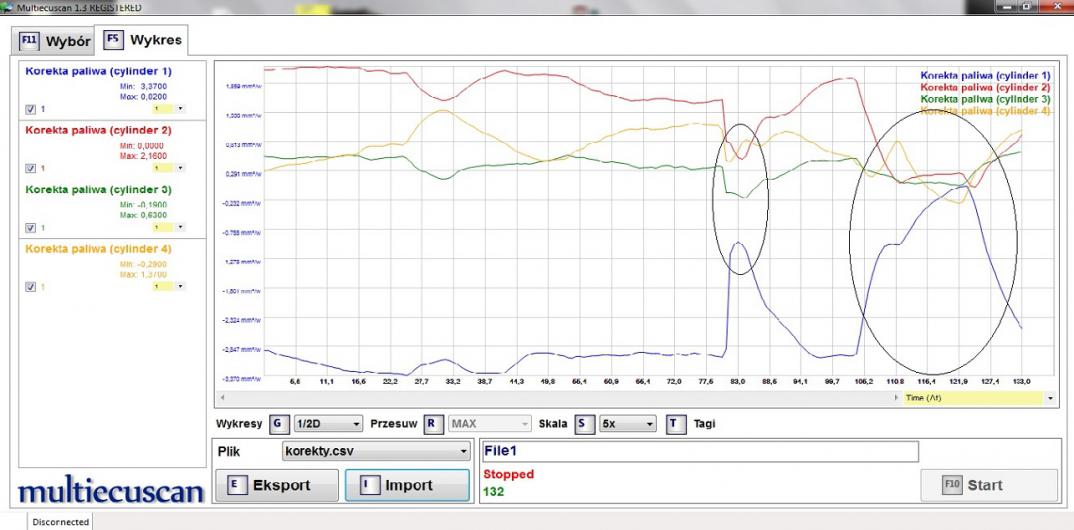This screenshot has width=1074, height=530.
Task: Click the F11 key icon
Action: point(29,40)
